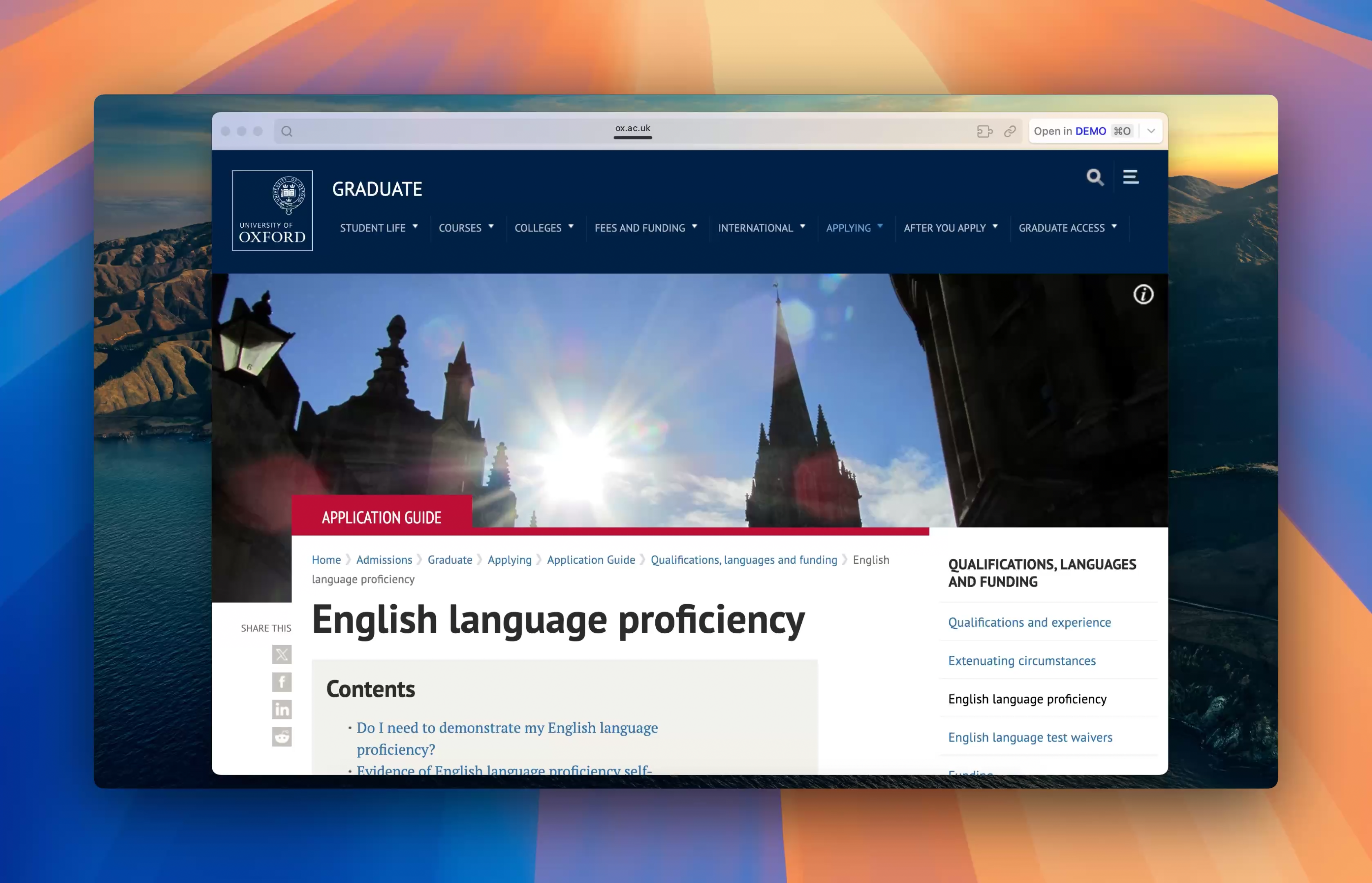Open the English language test waivers link
The image size is (1372, 883).
(1030, 737)
